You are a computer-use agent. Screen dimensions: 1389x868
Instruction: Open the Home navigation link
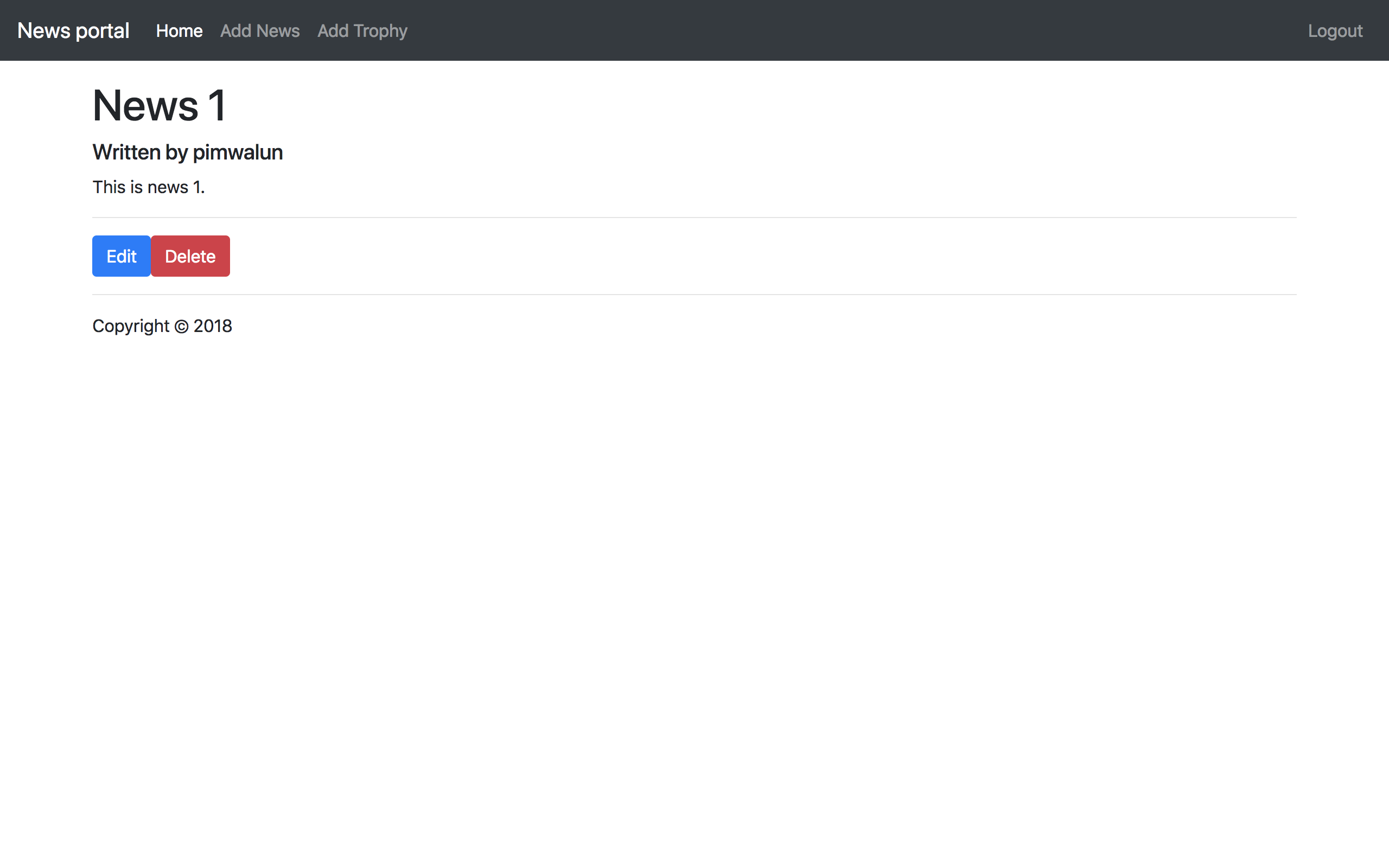tap(179, 30)
